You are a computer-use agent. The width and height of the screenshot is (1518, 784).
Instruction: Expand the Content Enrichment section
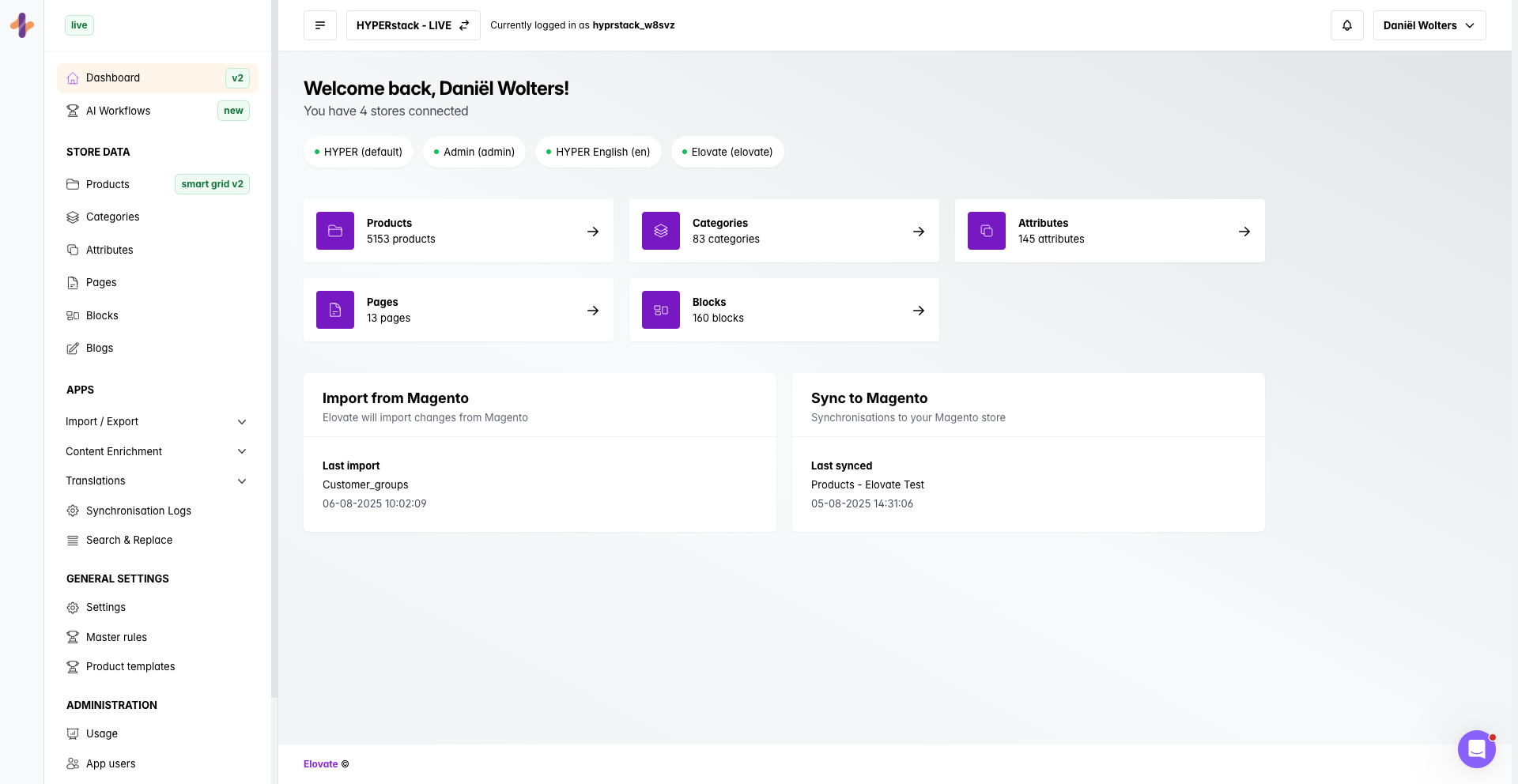pyautogui.click(x=157, y=451)
